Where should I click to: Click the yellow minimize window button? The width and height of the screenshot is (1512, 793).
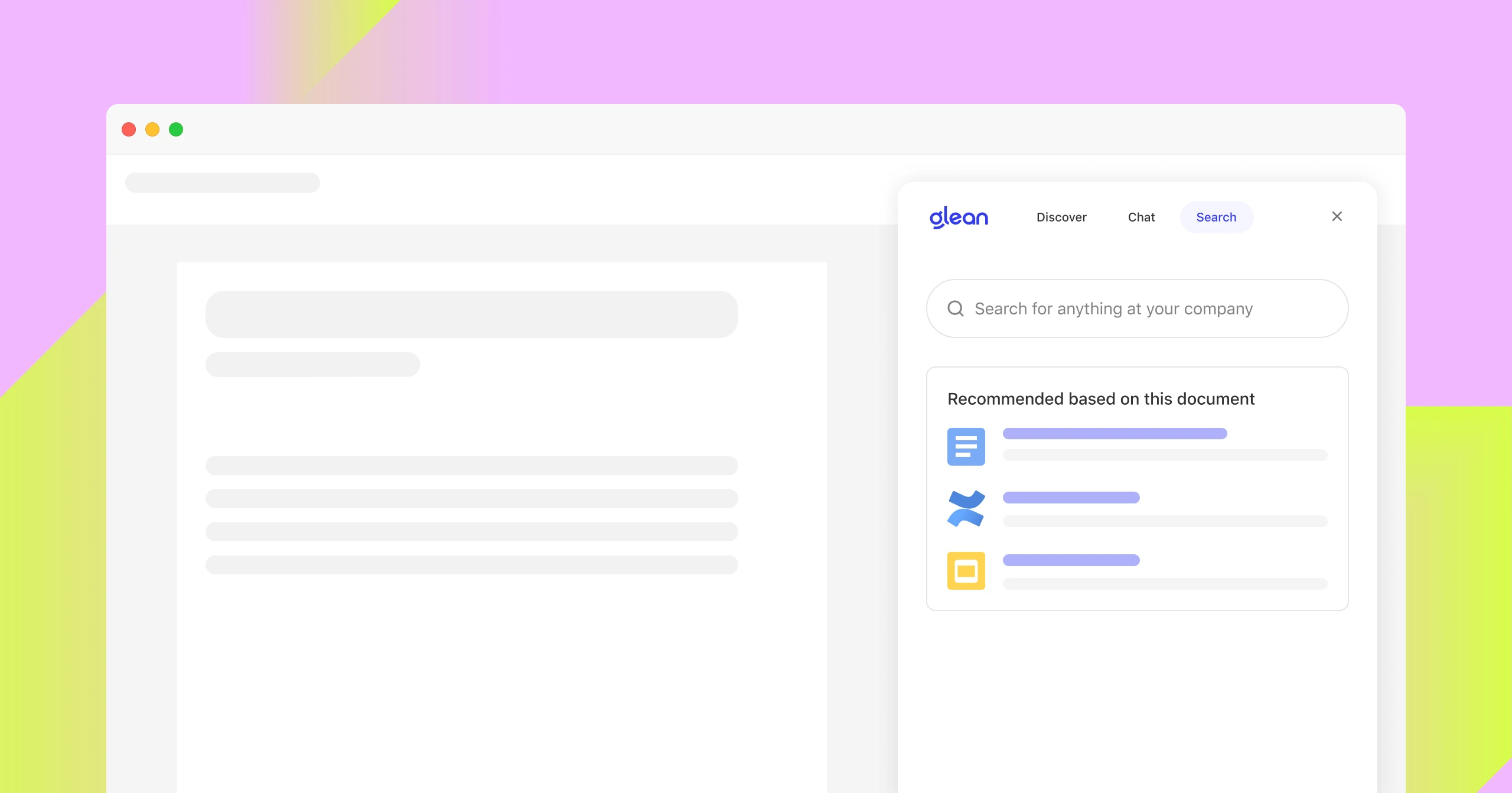pos(152,129)
